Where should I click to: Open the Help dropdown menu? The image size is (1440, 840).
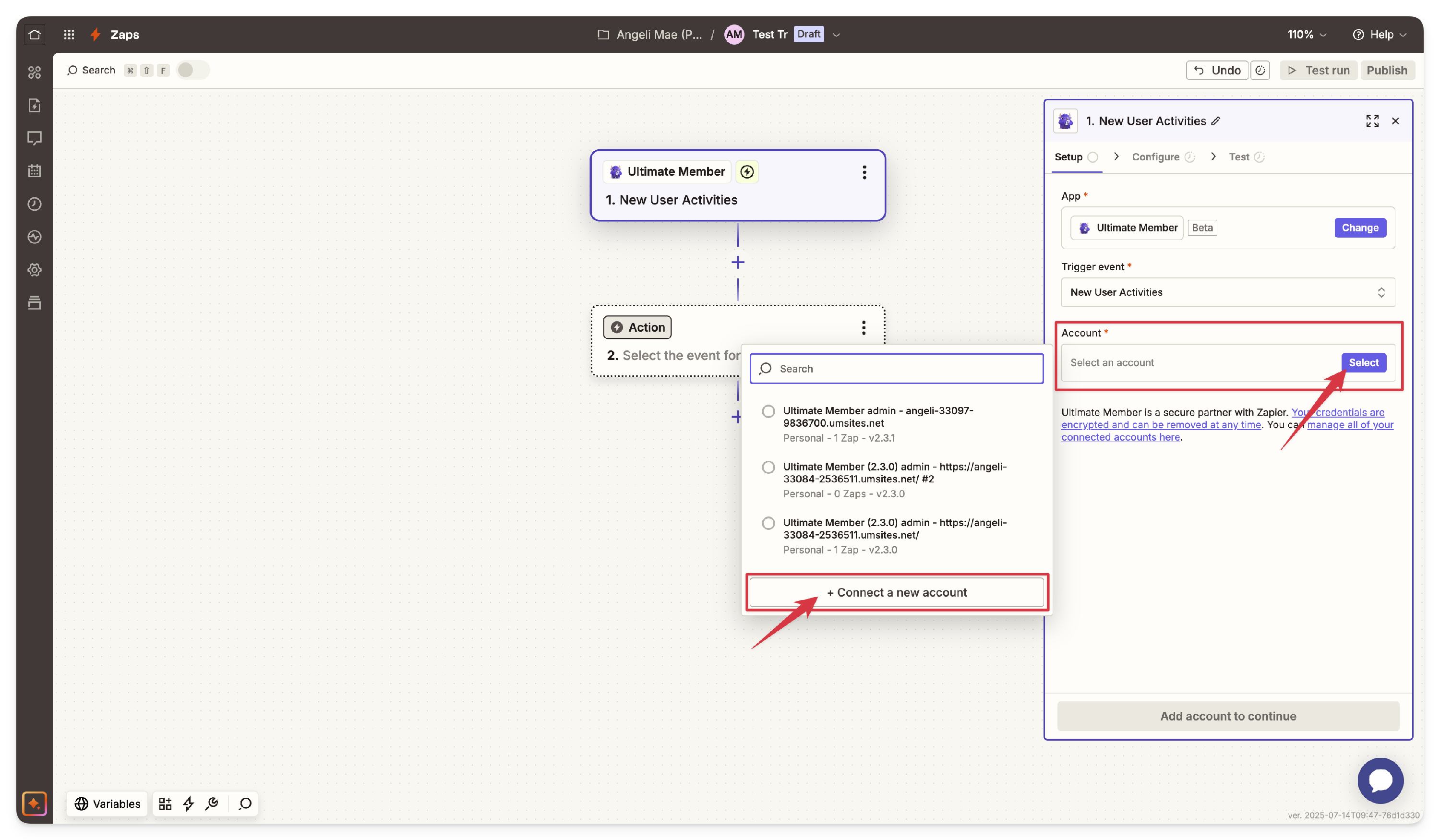(1380, 34)
